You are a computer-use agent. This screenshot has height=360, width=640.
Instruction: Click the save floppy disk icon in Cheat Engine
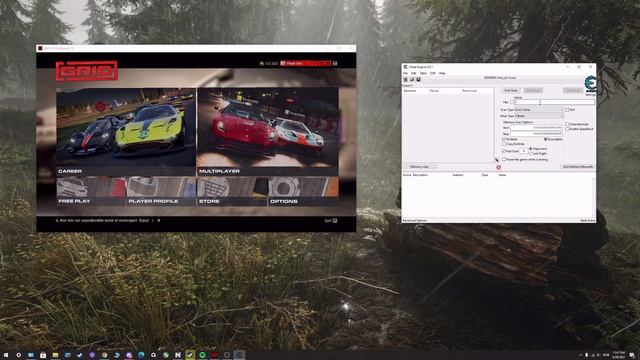tap(418, 79)
